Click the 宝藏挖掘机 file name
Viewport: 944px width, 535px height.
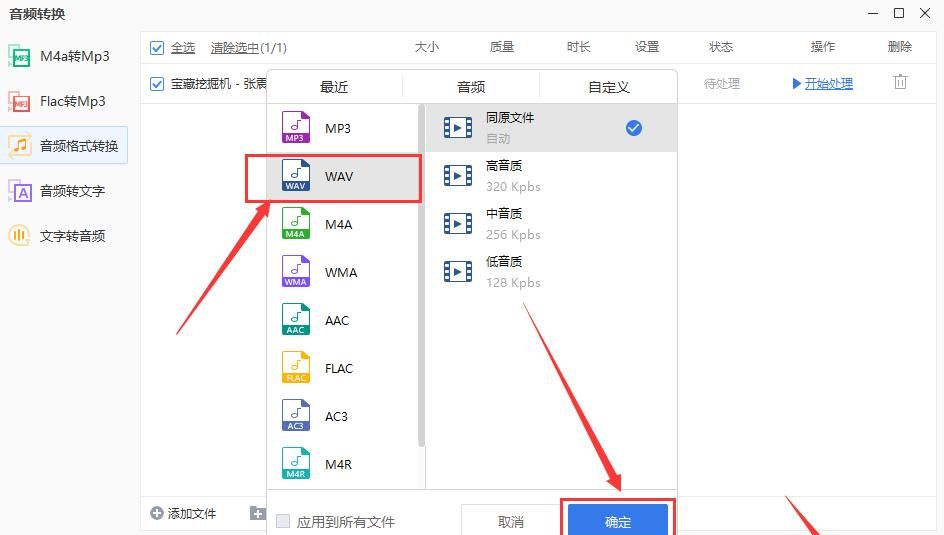tap(219, 84)
